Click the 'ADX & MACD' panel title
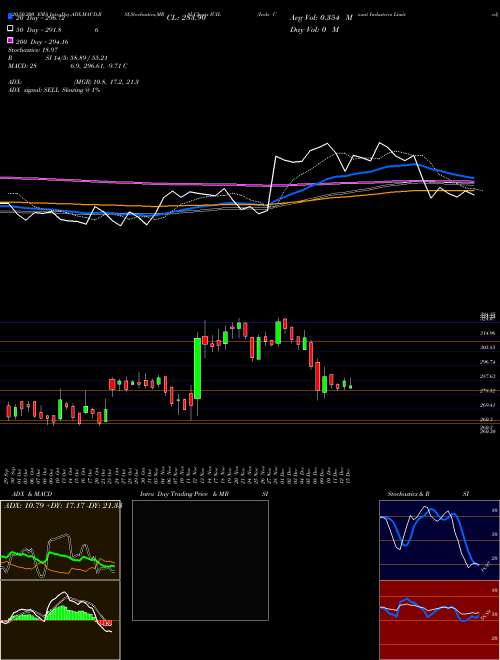Viewport: 500px width, 660px height. pyautogui.click(x=32, y=494)
